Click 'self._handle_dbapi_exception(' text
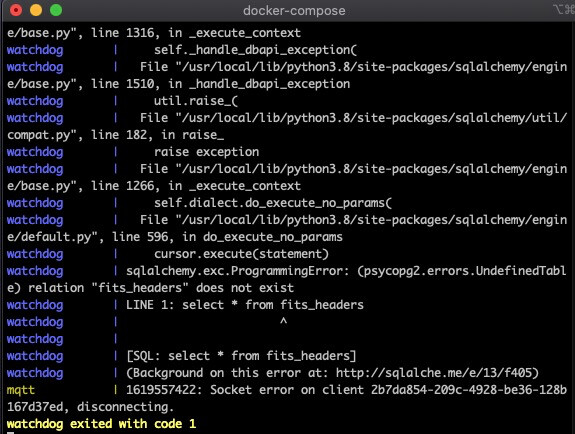The image size is (575, 434). point(255,50)
